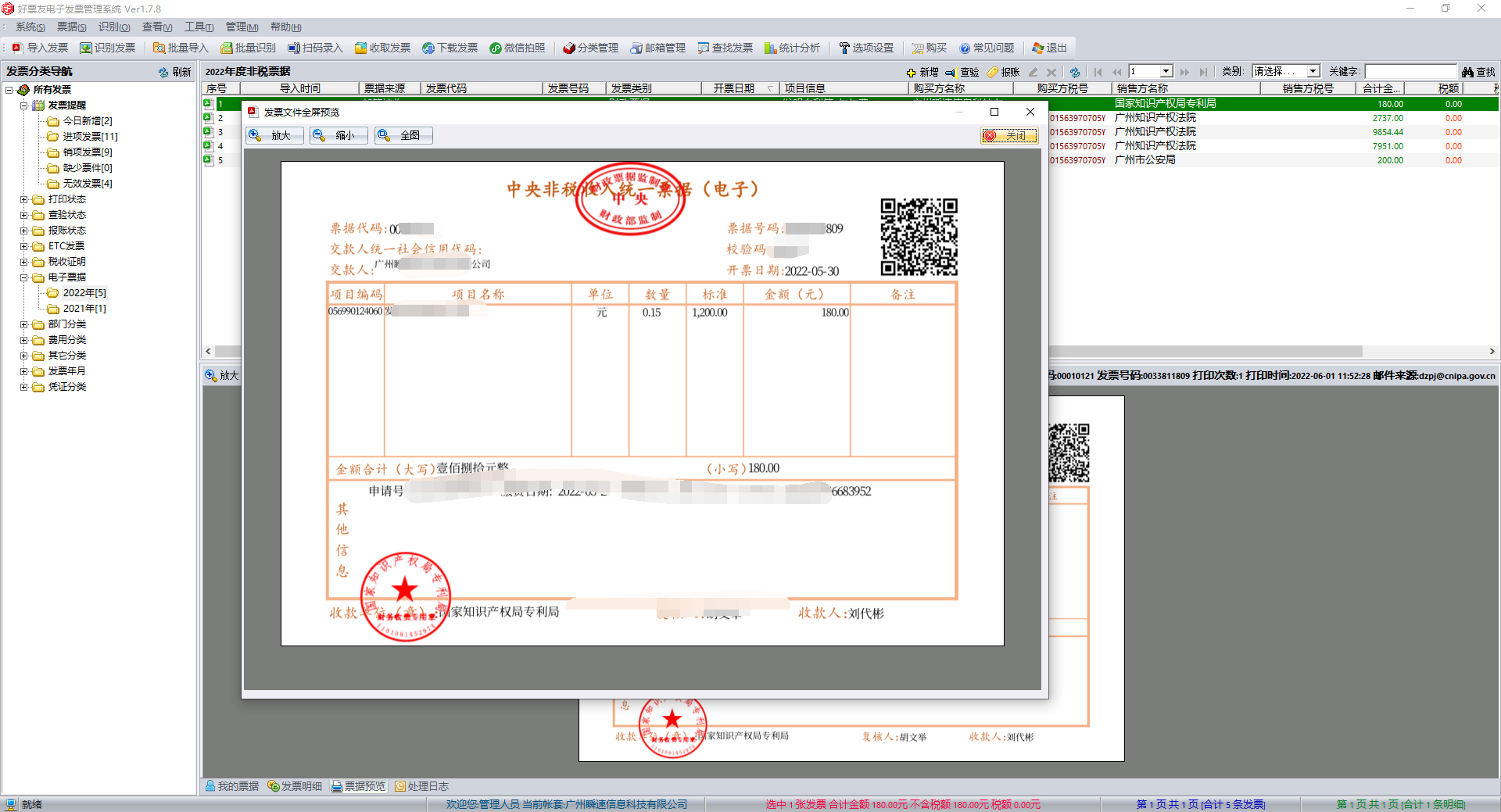Click the QR code on previewed invoice
Image resolution: width=1501 pixels, height=812 pixels.
[919, 237]
